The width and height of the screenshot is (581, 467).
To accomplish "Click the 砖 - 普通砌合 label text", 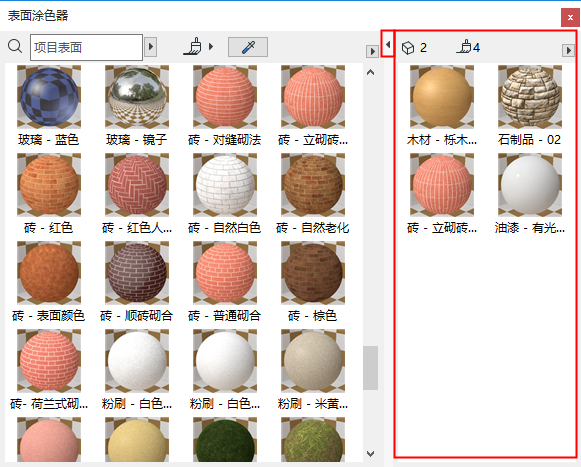I will pos(225,316).
